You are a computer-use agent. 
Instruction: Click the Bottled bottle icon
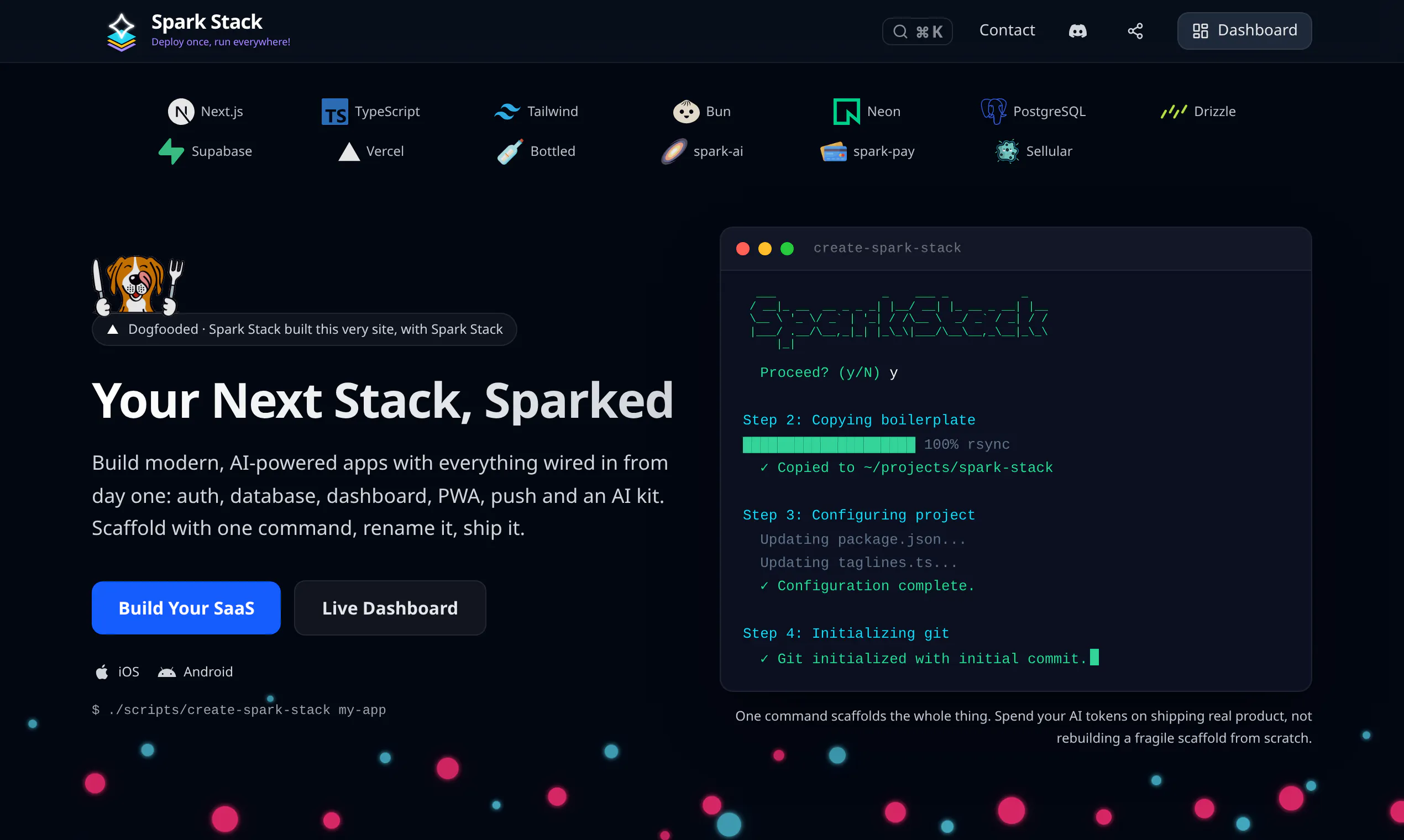(x=510, y=151)
